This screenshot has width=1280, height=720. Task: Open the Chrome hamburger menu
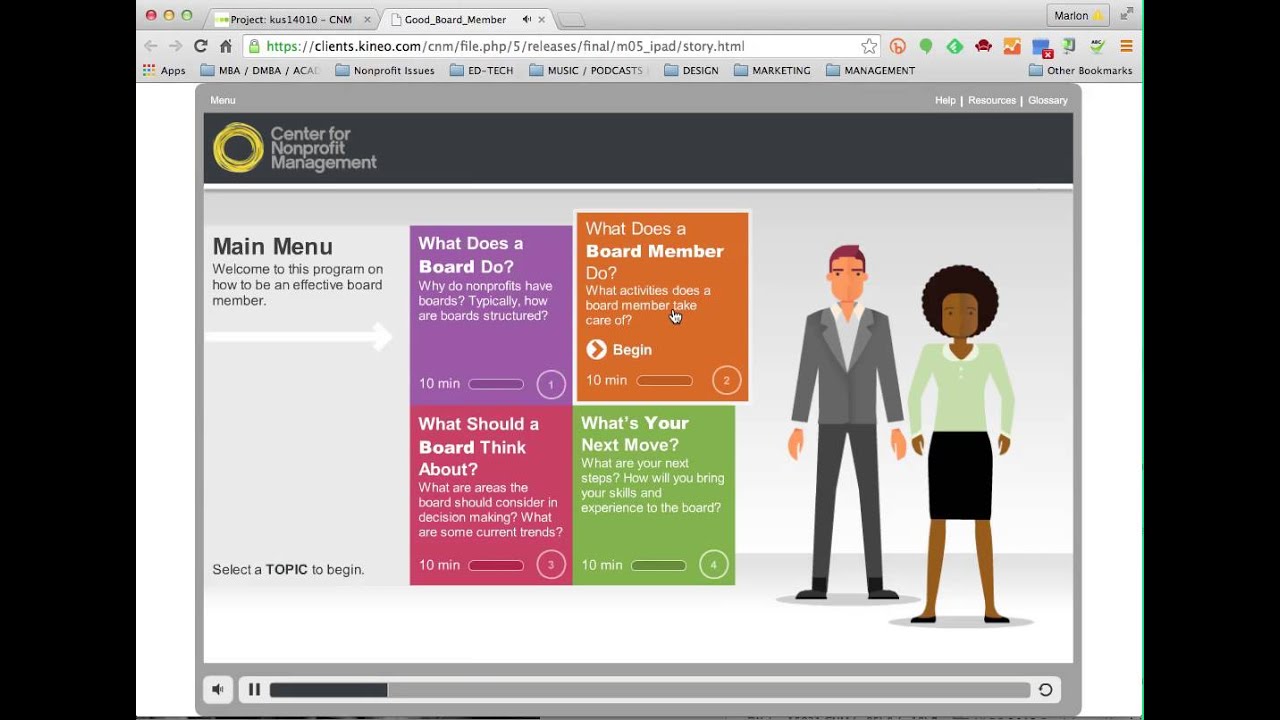1126,46
